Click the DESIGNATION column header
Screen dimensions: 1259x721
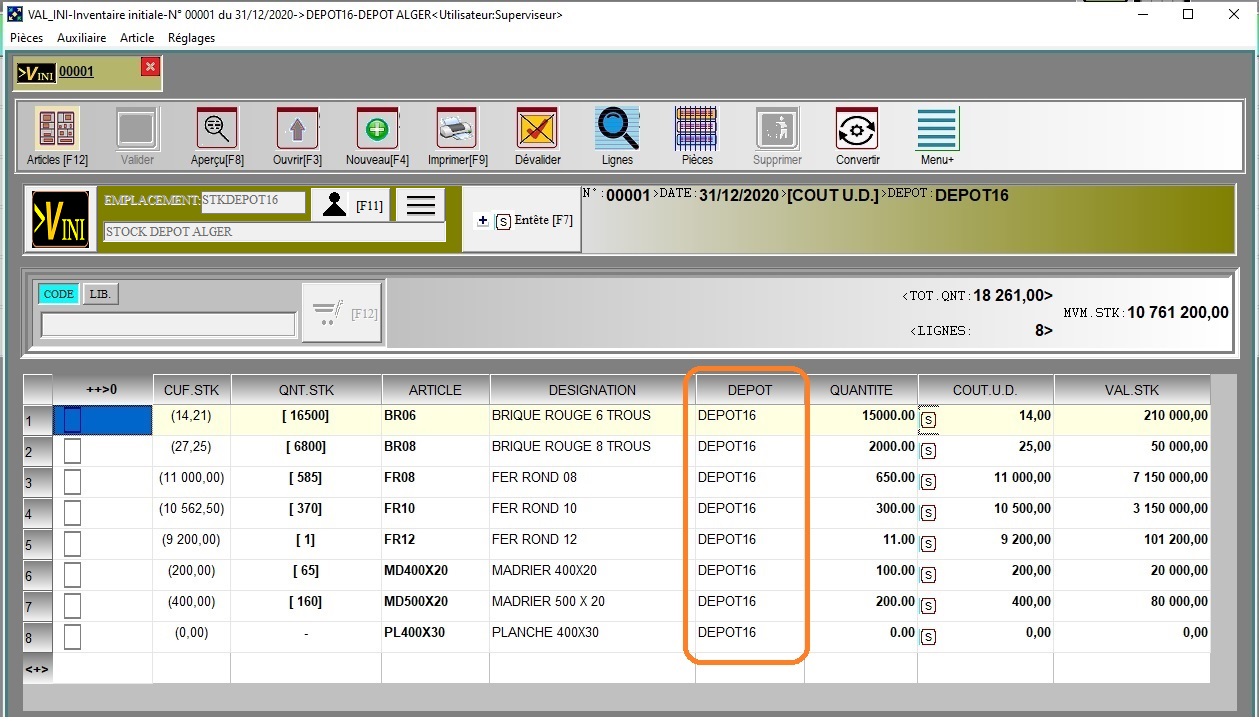point(593,390)
